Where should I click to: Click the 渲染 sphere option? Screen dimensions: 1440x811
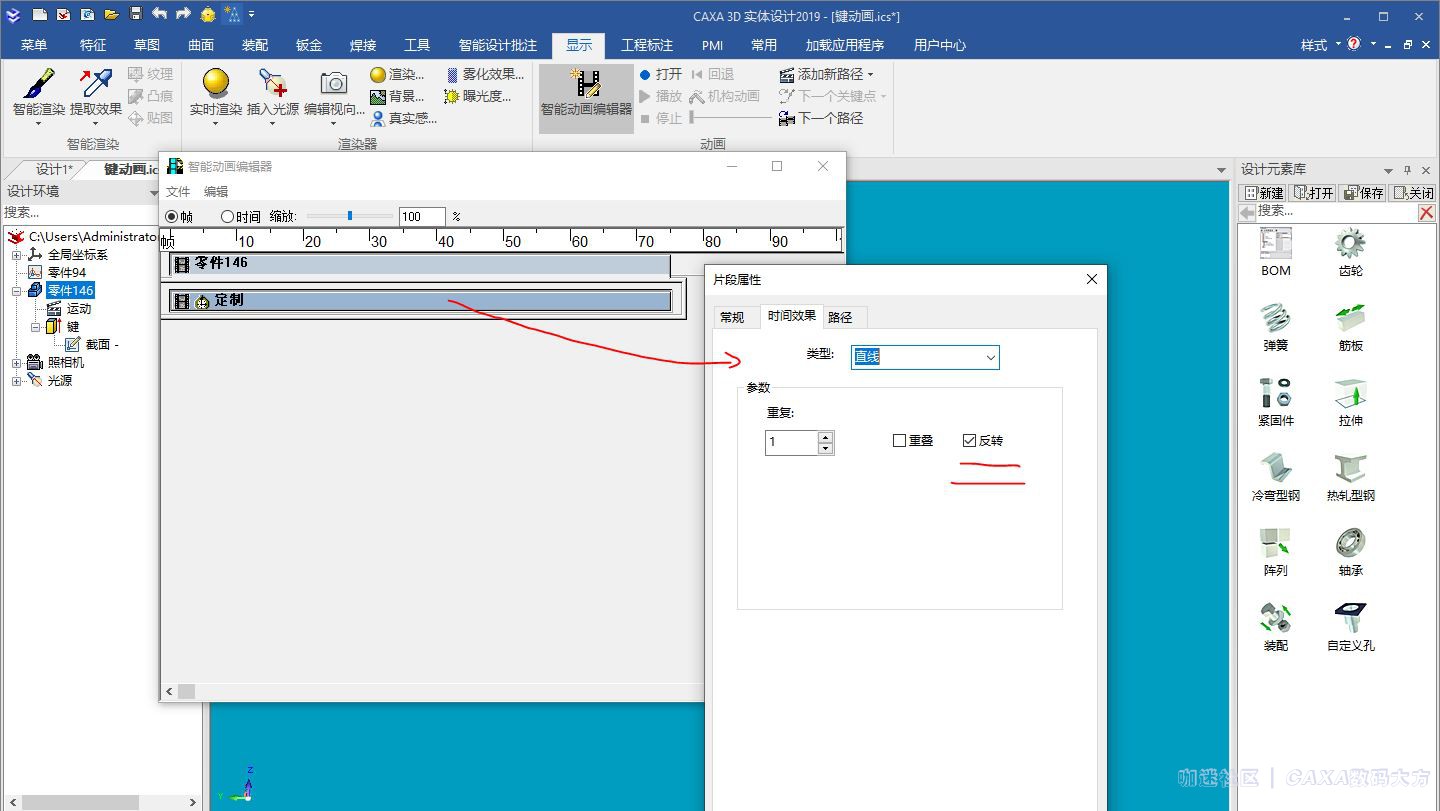coord(397,75)
